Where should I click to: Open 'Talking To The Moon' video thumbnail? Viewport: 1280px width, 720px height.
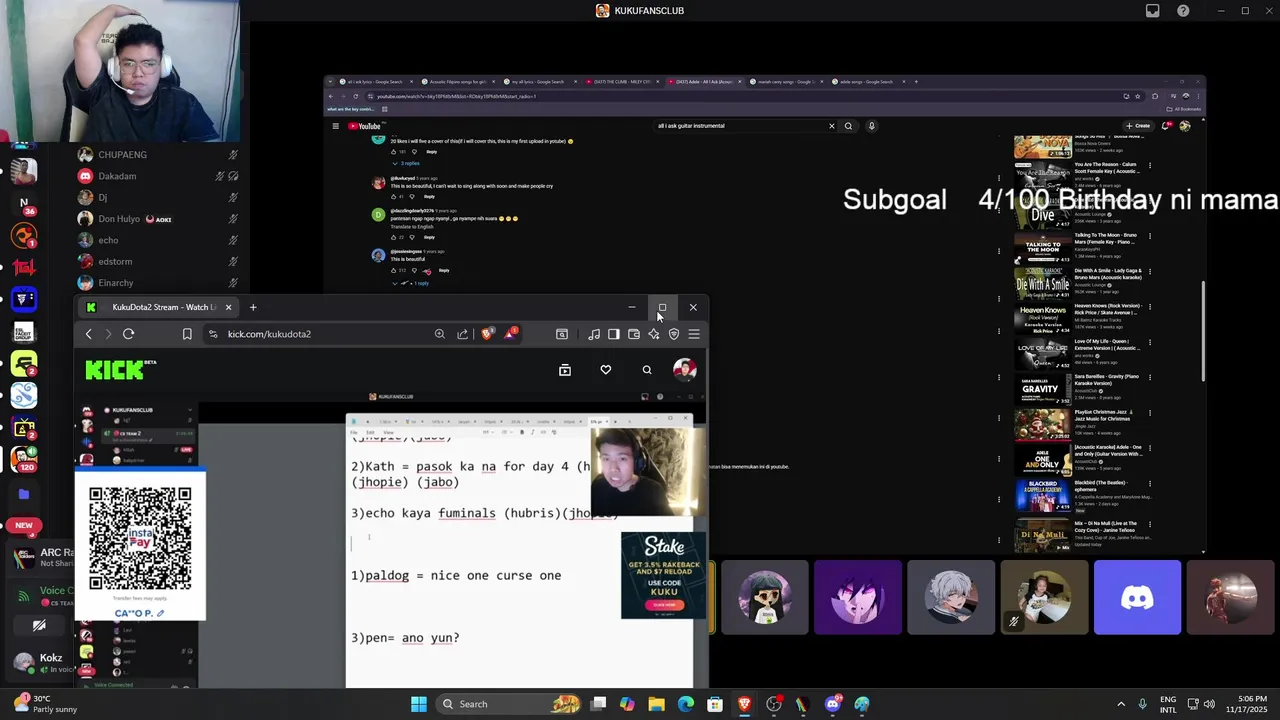coord(1042,246)
